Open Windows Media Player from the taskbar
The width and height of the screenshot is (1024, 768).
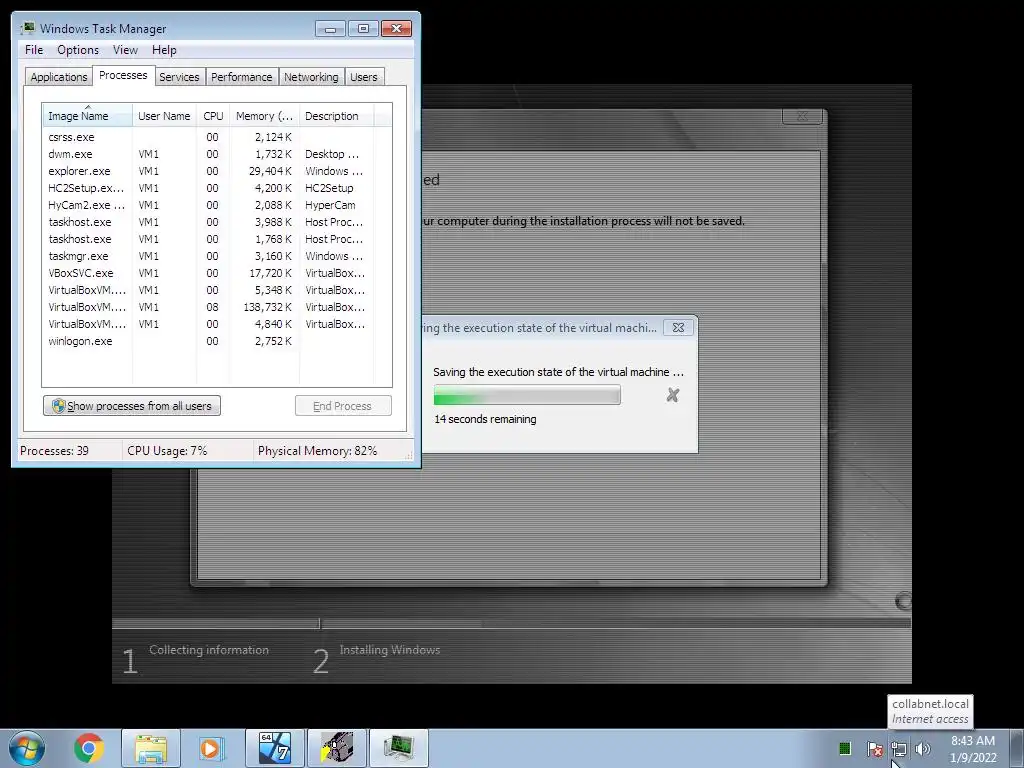tap(212, 748)
